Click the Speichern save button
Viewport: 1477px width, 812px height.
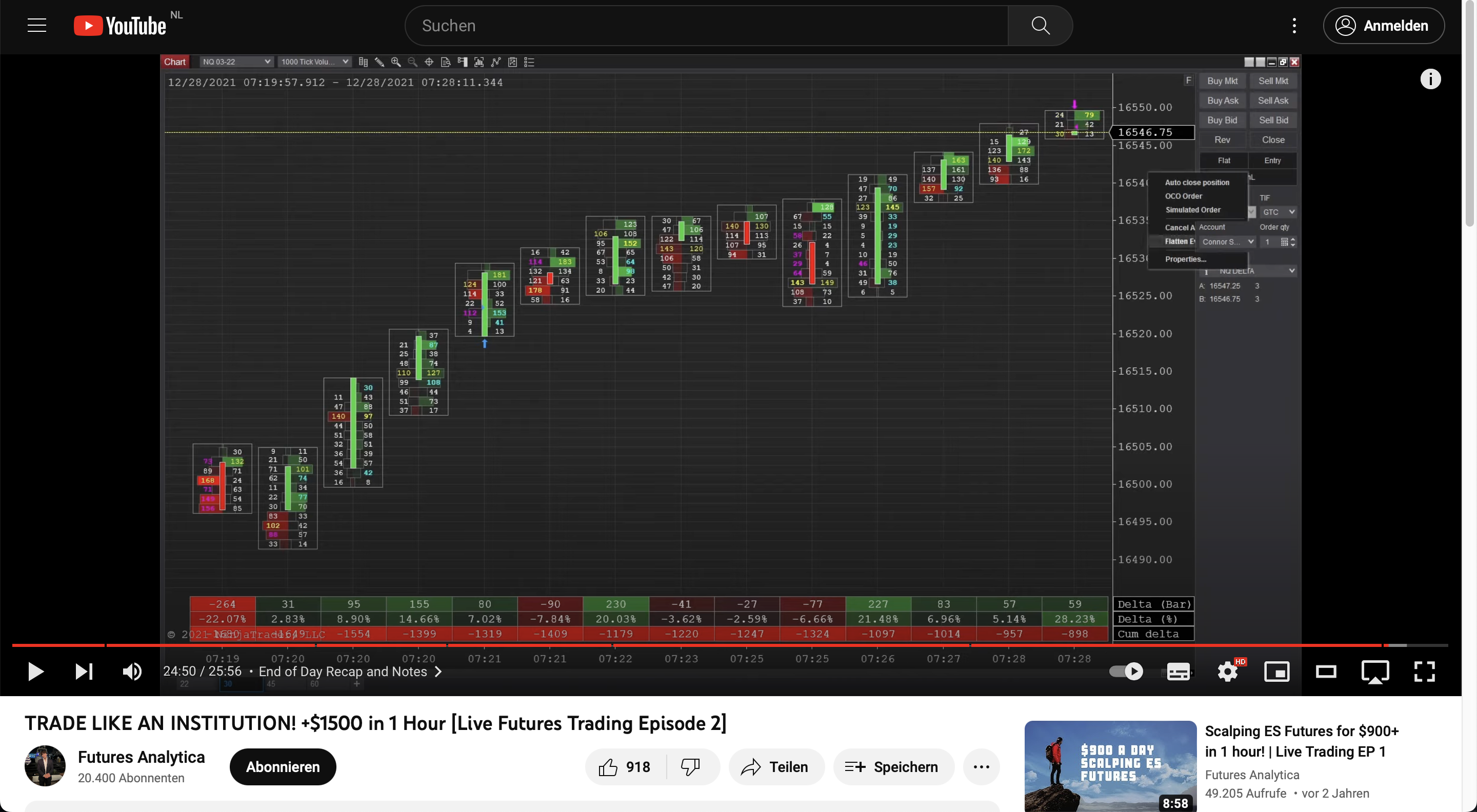(893, 767)
